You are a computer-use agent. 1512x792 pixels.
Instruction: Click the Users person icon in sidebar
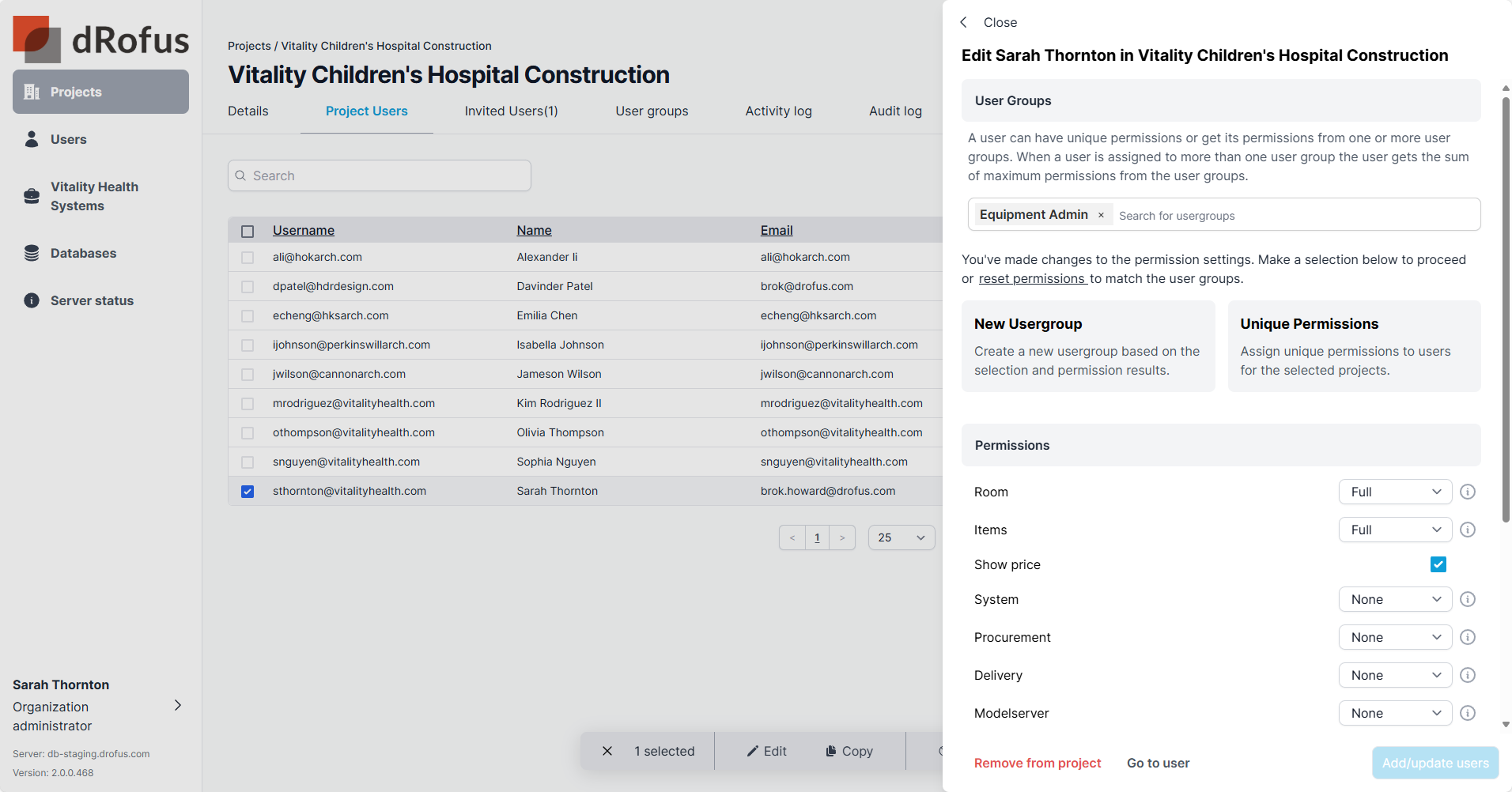tap(32, 139)
